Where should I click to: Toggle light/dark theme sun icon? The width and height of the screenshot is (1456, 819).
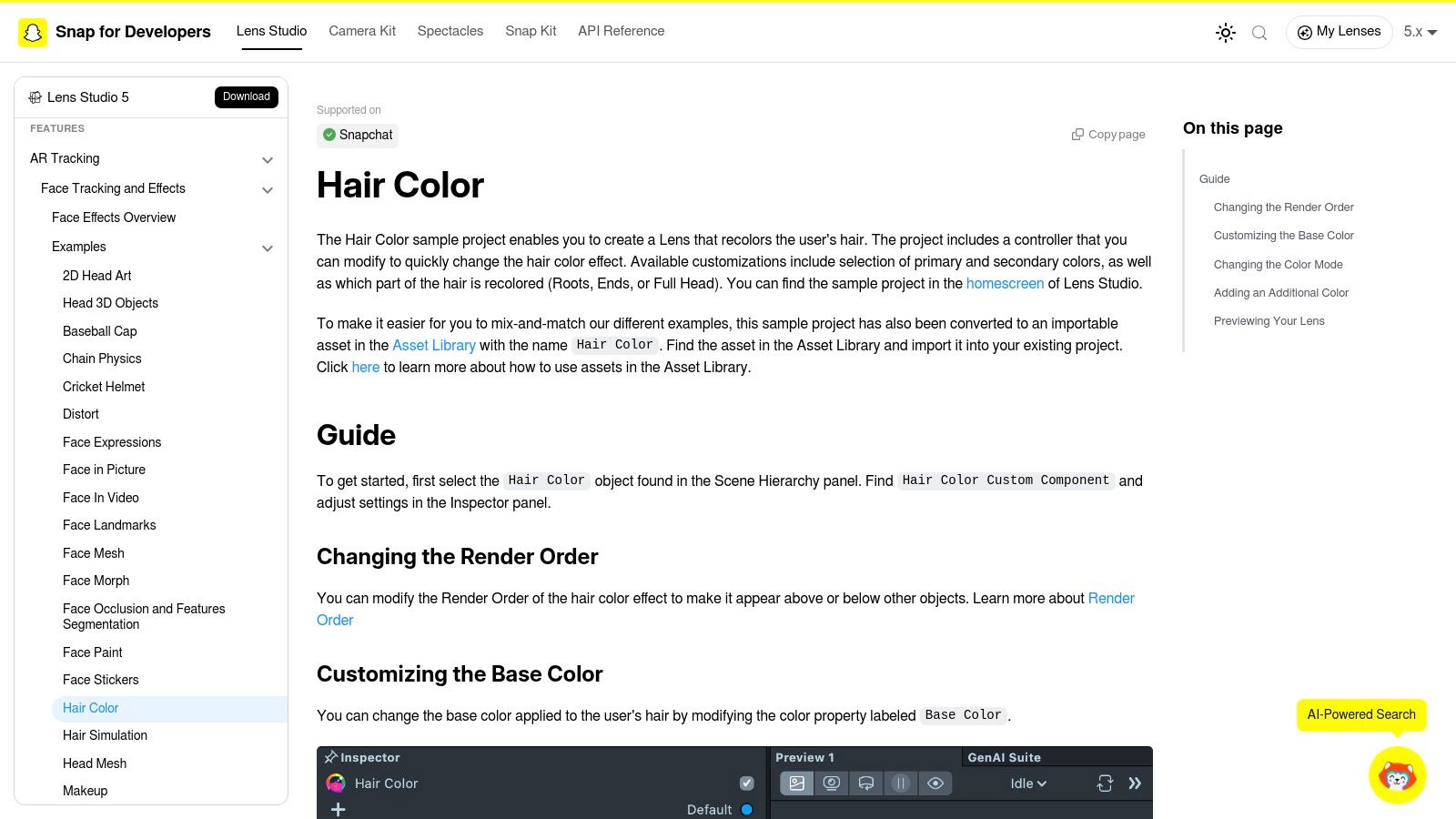[1226, 33]
